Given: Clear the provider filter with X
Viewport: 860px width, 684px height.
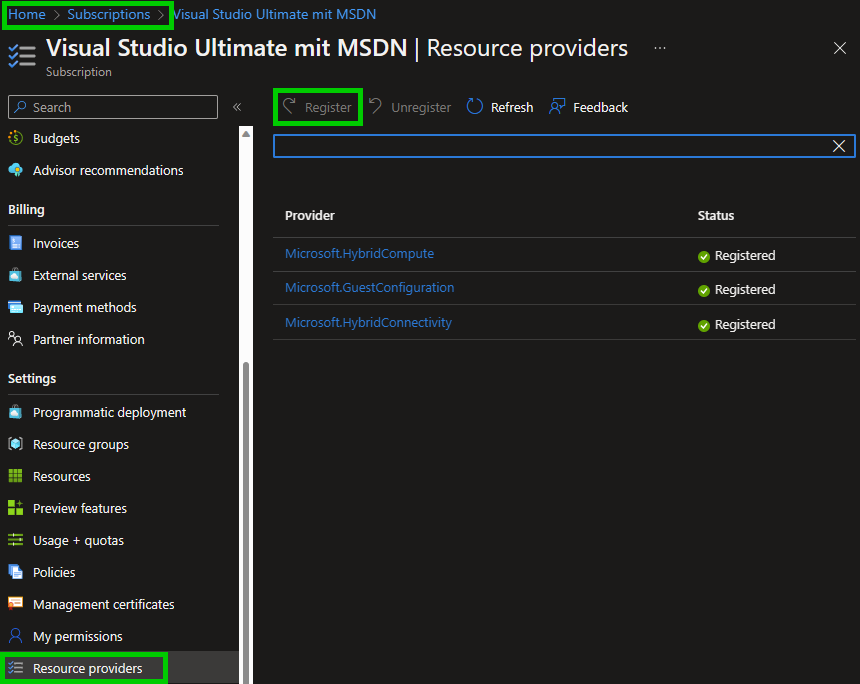Looking at the screenshot, I should 839,146.
